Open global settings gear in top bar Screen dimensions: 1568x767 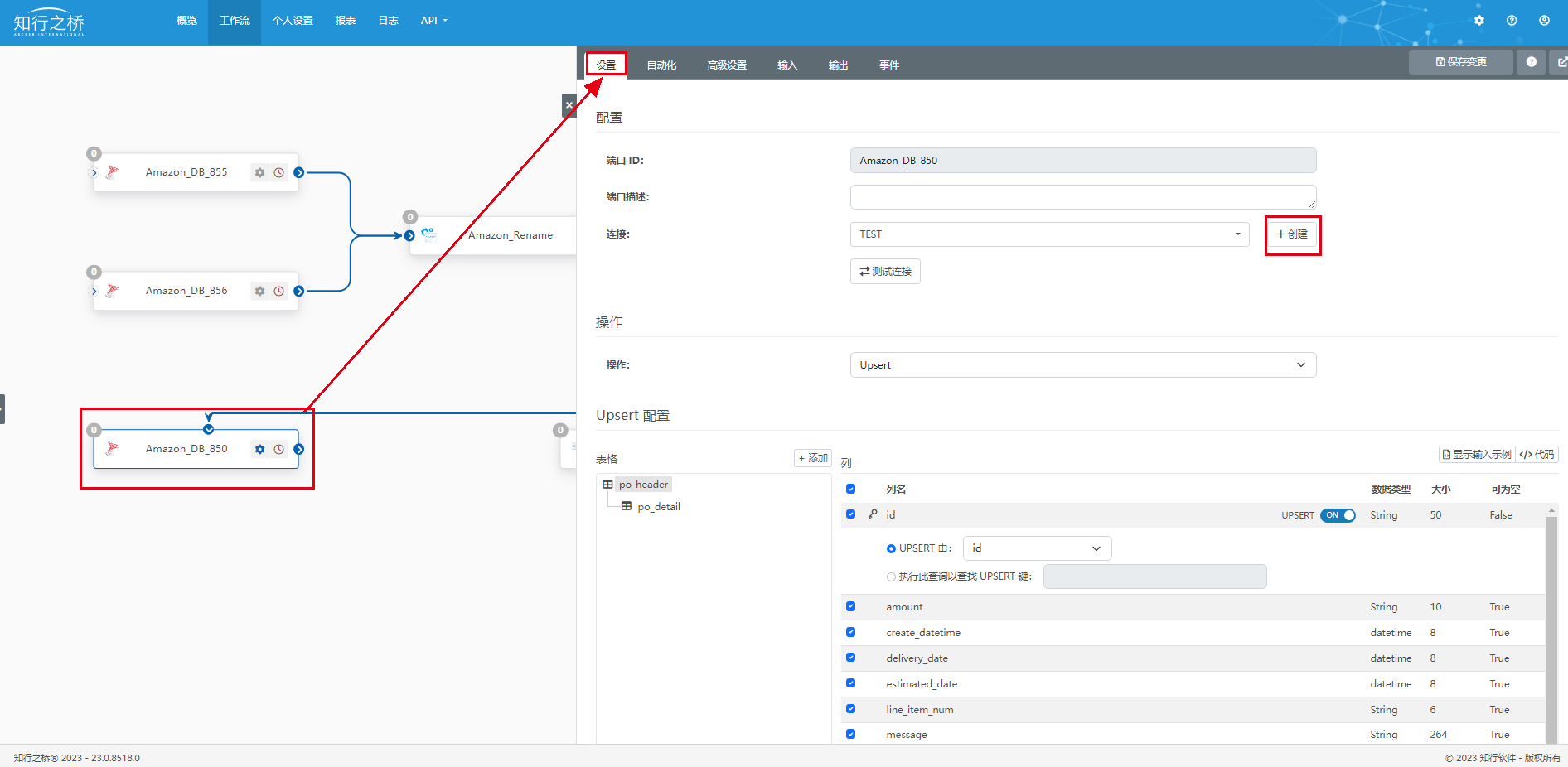[1479, 21]
